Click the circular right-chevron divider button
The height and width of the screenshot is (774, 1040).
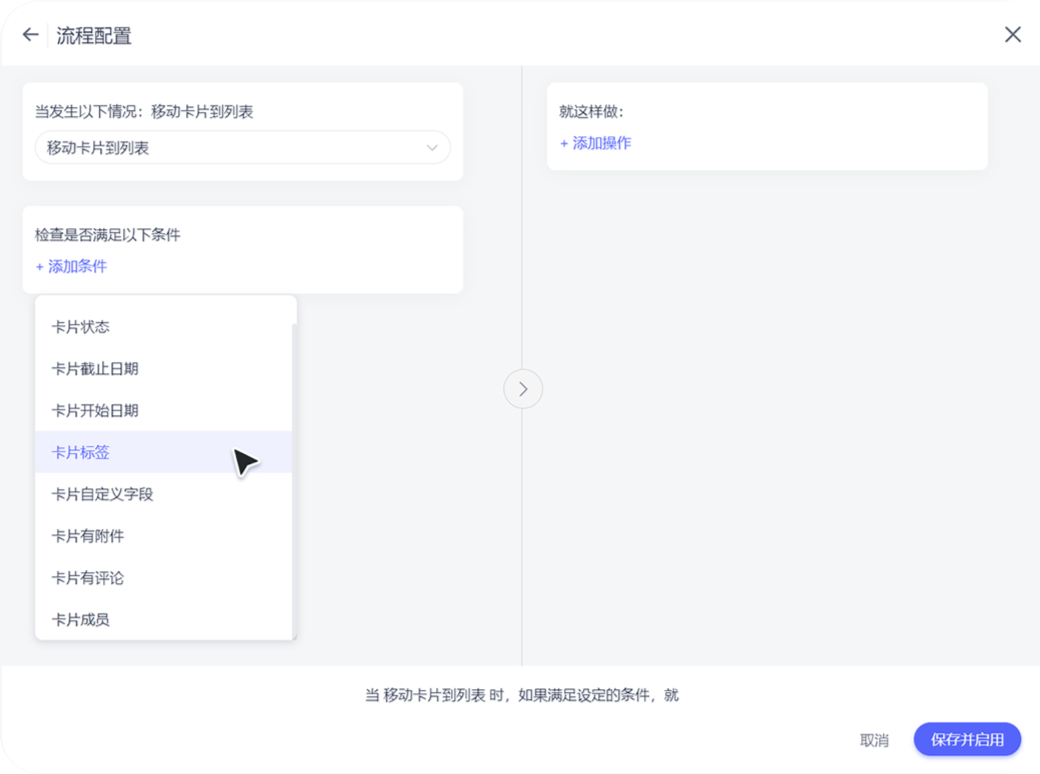click(522, 389)
